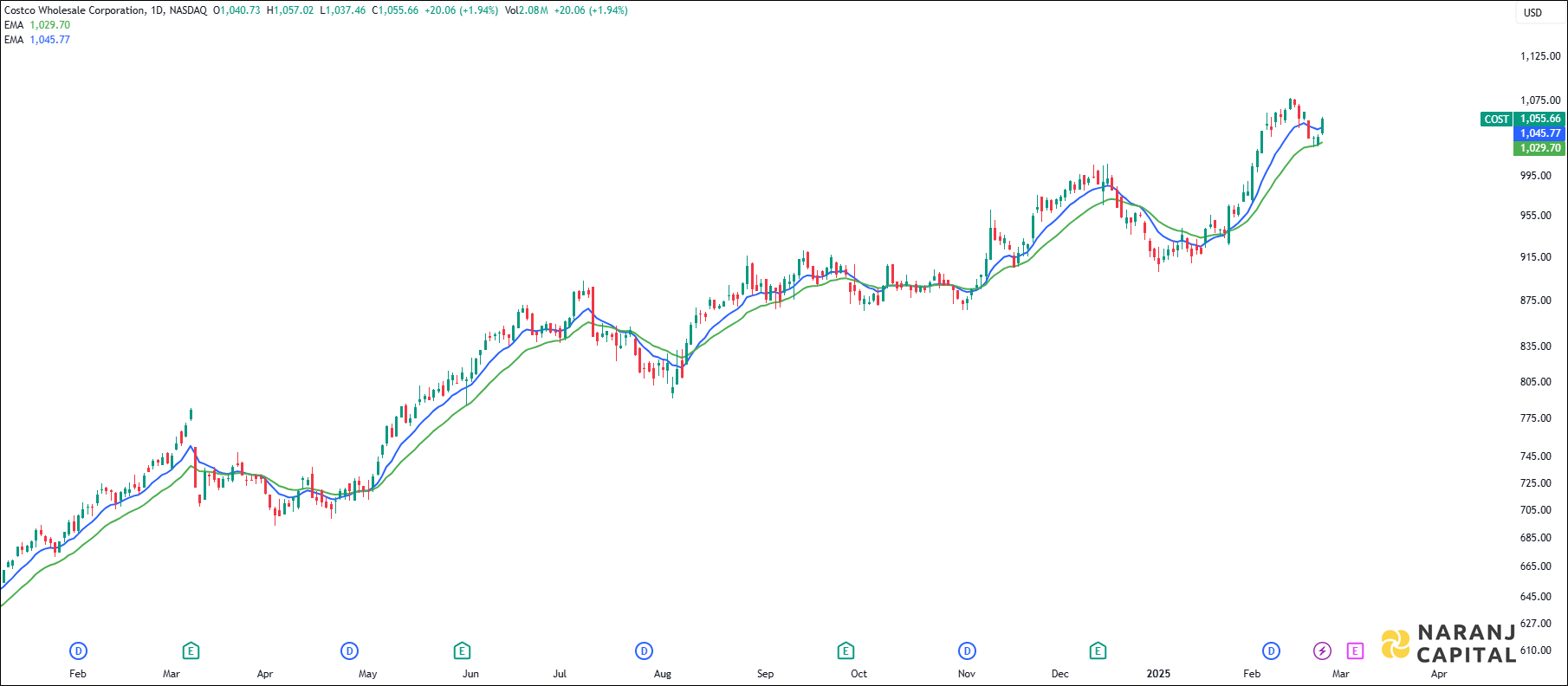Click the high value H1,057.02 in the legend
This screenshot has height=686, width=1568.
(x=290, y=10)
